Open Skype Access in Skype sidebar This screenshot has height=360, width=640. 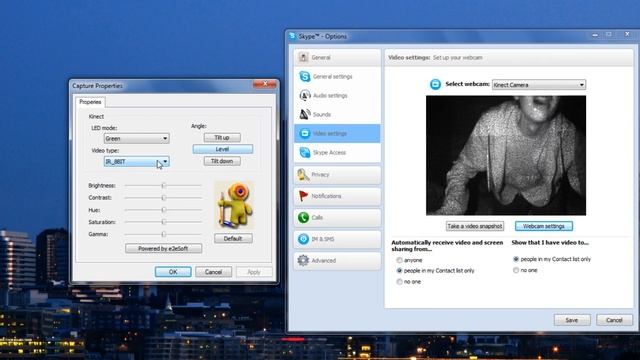337,152
